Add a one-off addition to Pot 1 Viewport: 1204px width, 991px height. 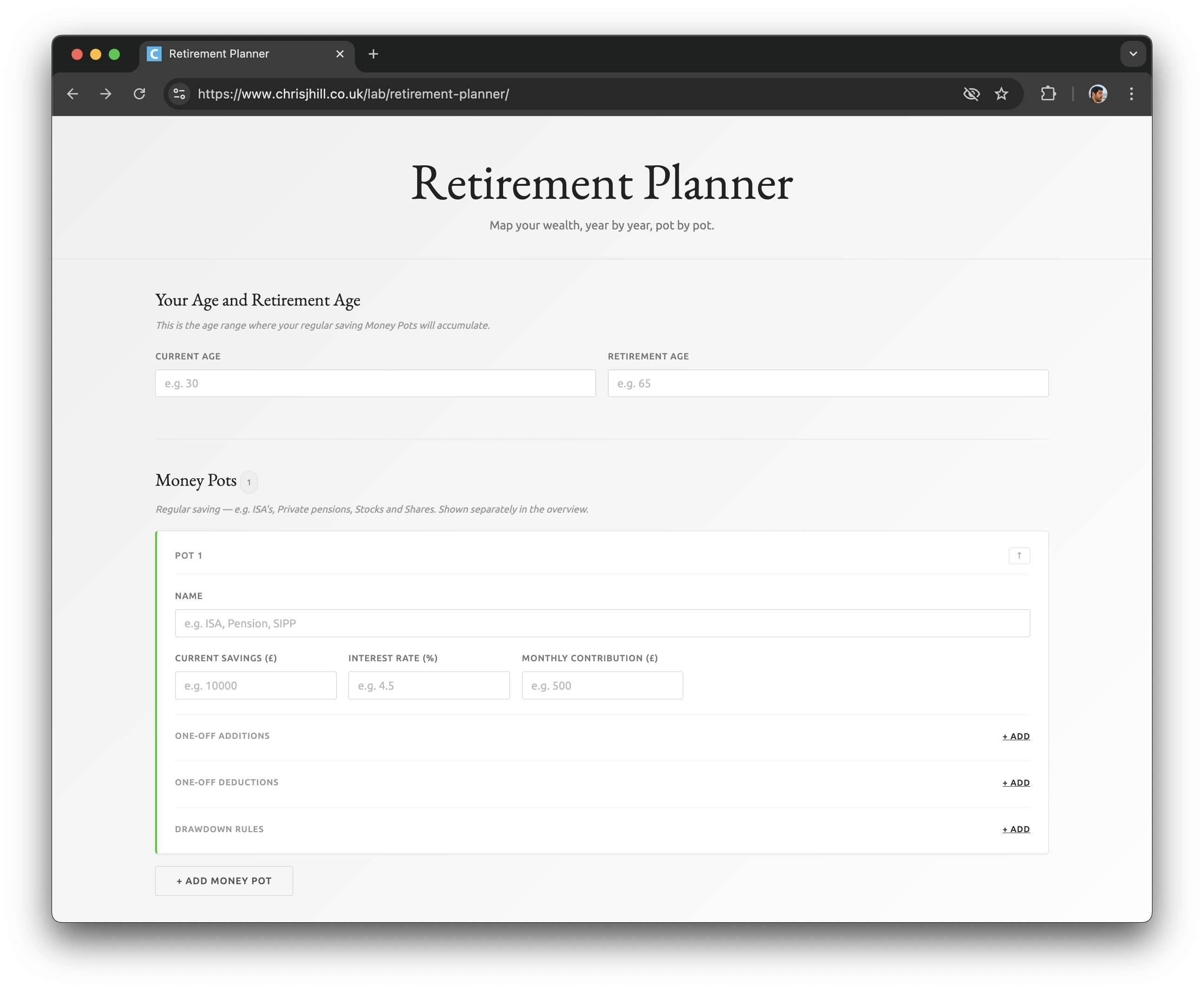coord(1015,737)
